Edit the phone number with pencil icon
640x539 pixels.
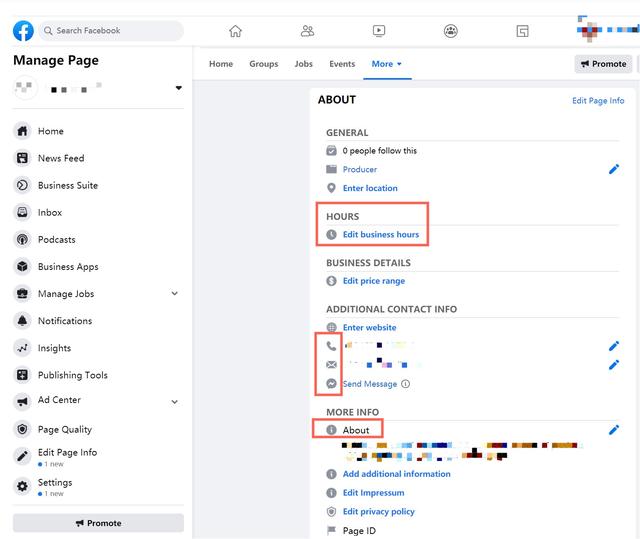614,346
